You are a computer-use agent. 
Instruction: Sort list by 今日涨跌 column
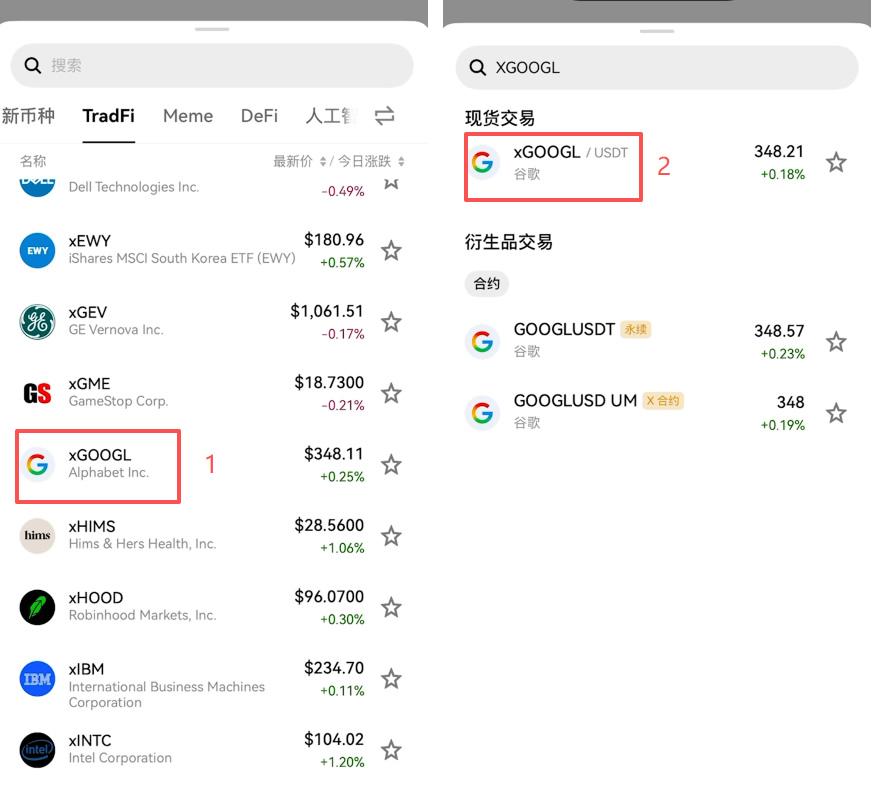click(371, 161)
